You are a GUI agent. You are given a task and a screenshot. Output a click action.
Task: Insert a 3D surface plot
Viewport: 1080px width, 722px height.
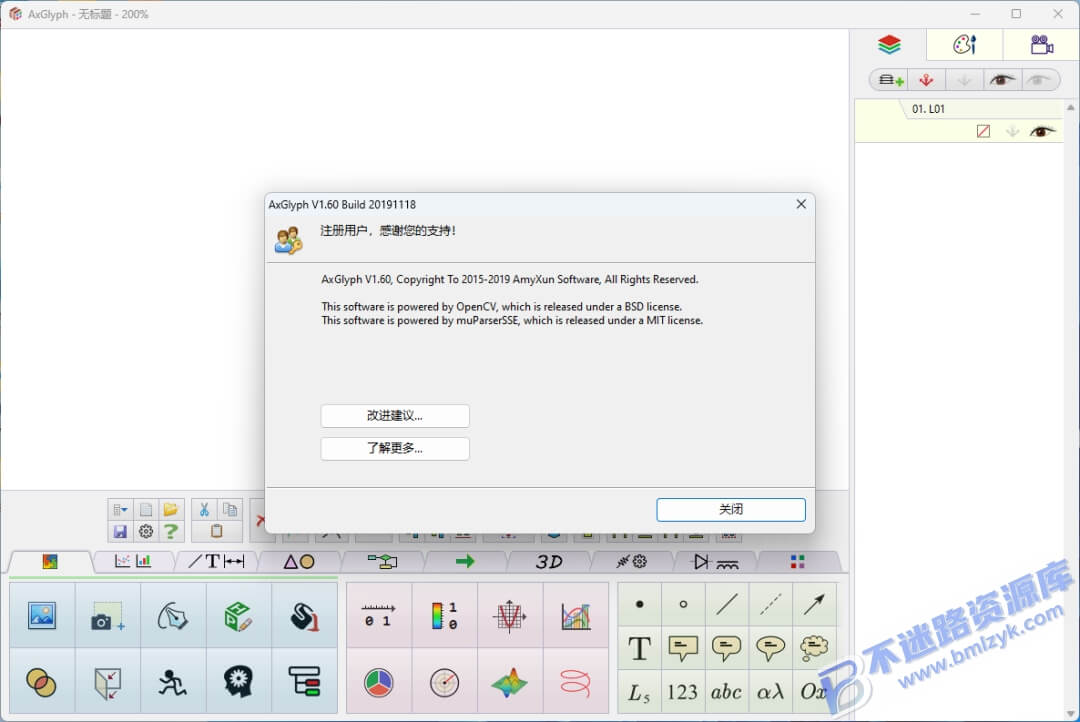[x=510, y=681]
